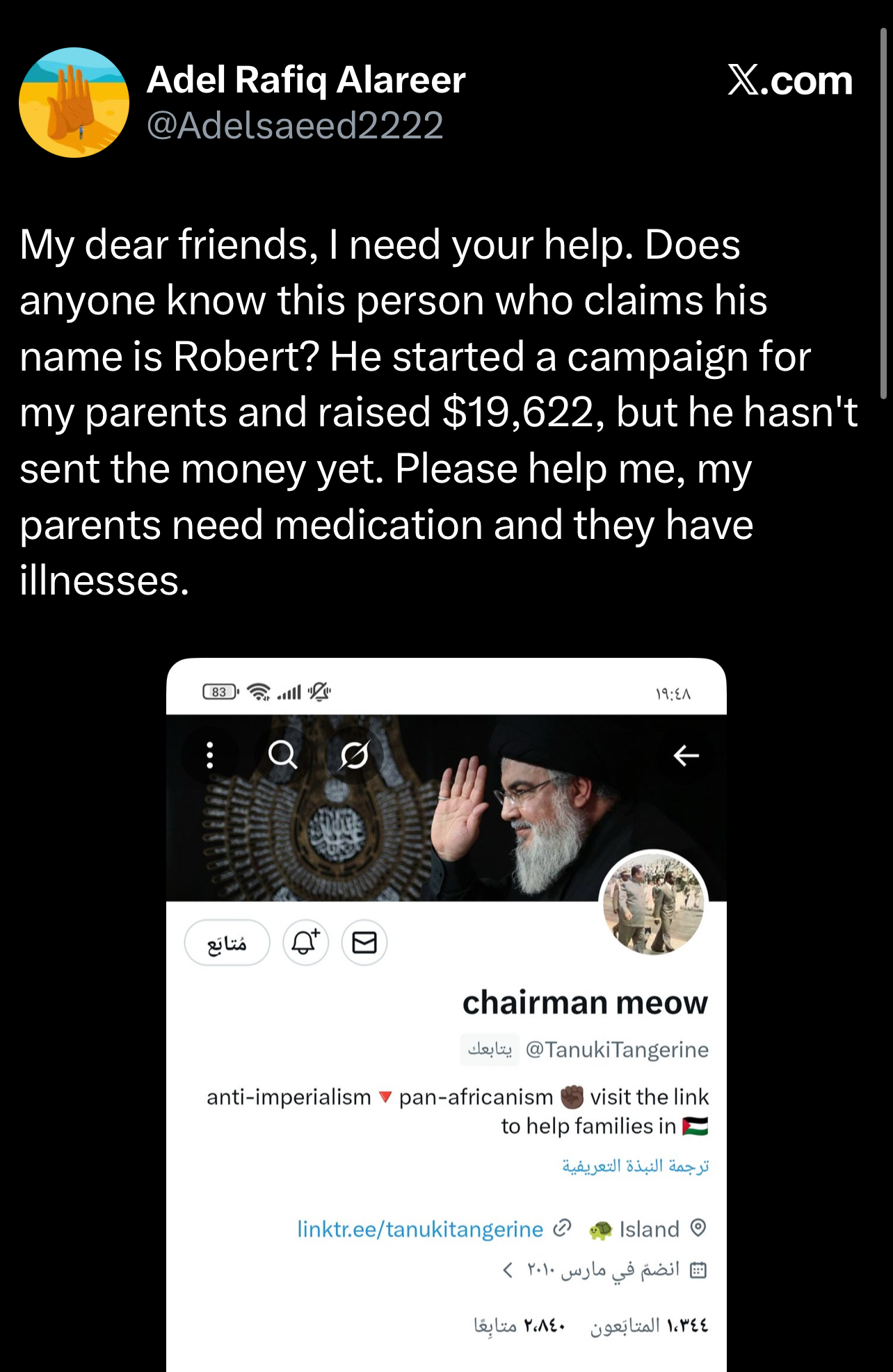Tap the circle-slash icon beside search
This screenshot has height=1372, width=893.
tap(354, 754)
